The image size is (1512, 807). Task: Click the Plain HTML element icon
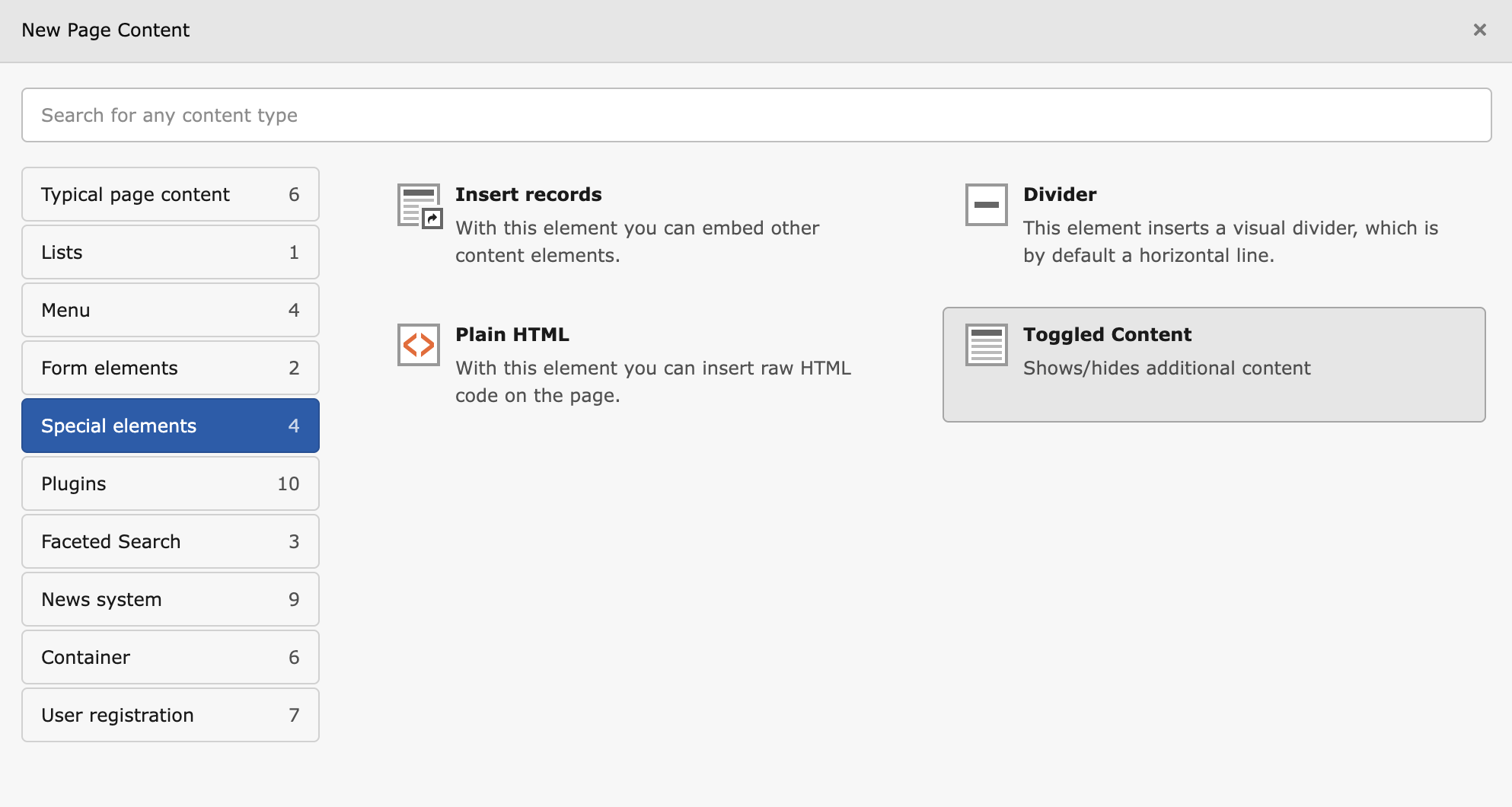418,345
